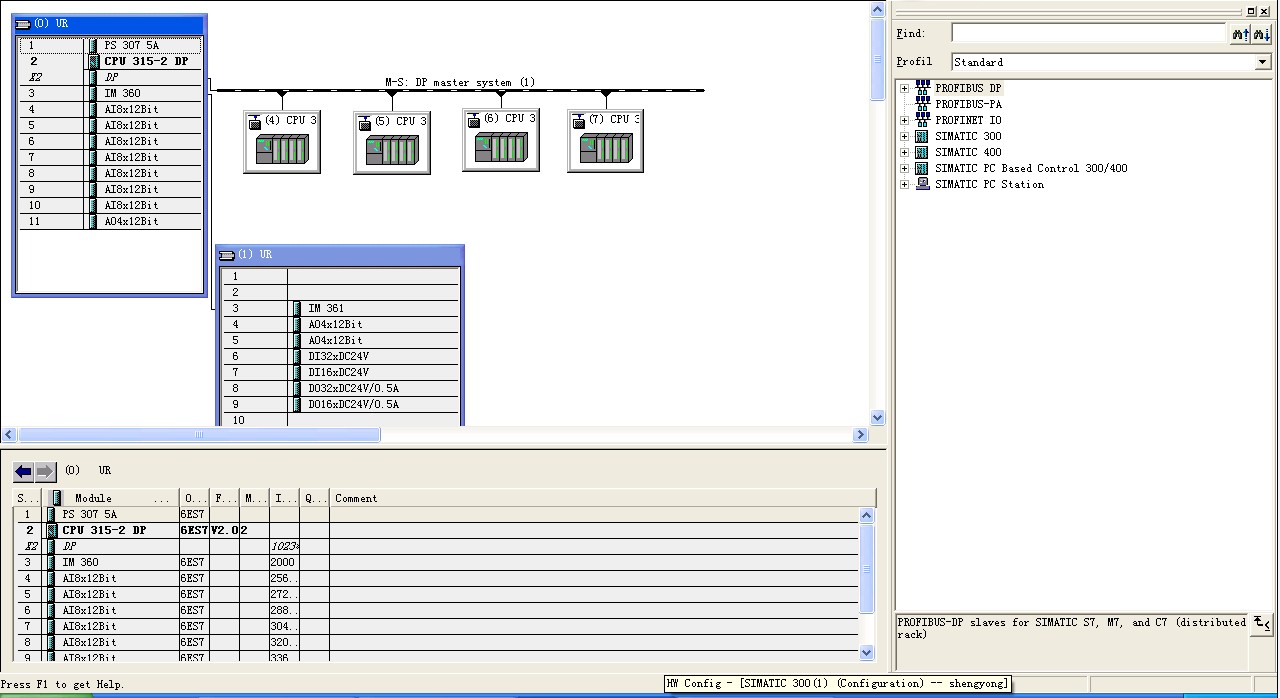Select the X2 DP row in rack (0) diagram
Viewport: 1280px width, 698px height.
(110, 77)
